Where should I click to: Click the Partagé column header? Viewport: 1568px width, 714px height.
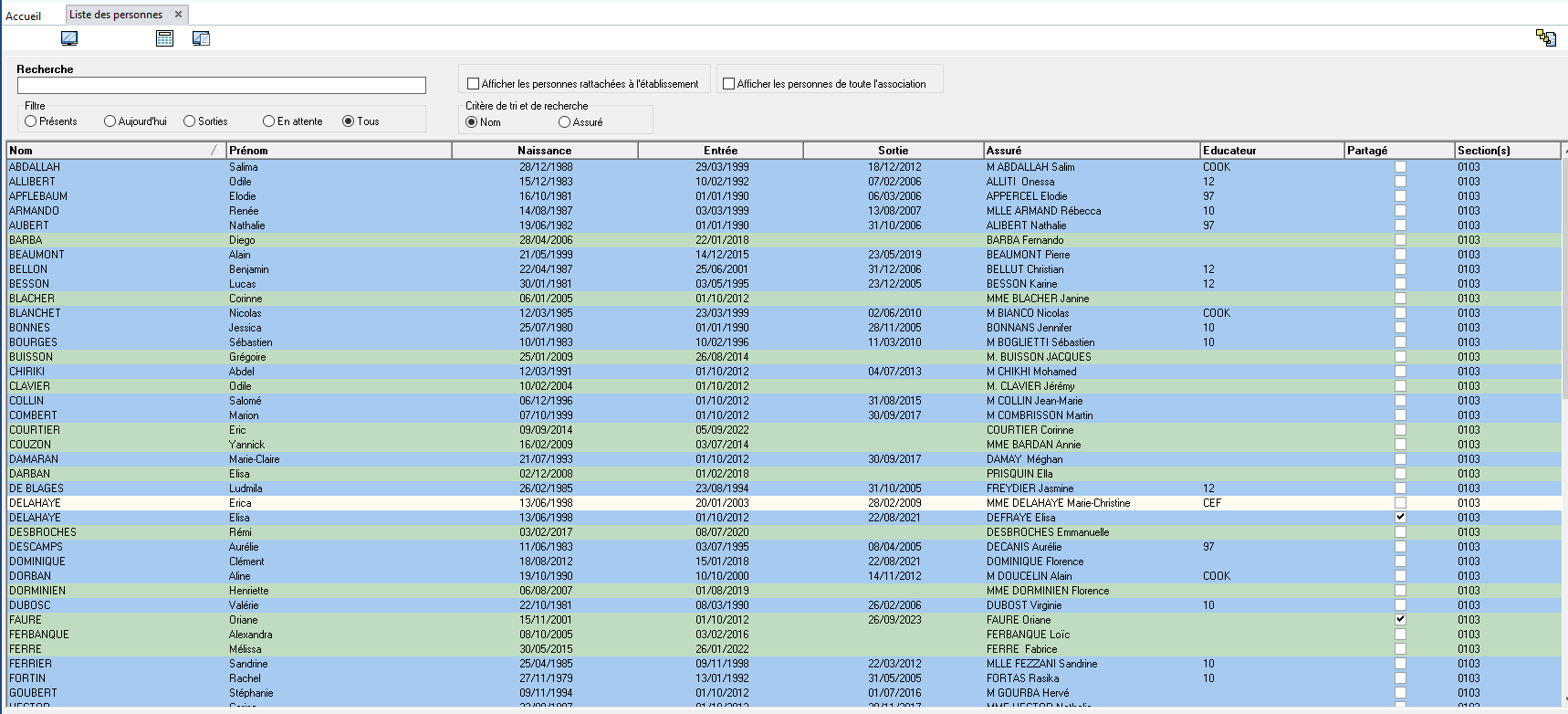[x=1400, y=151]
